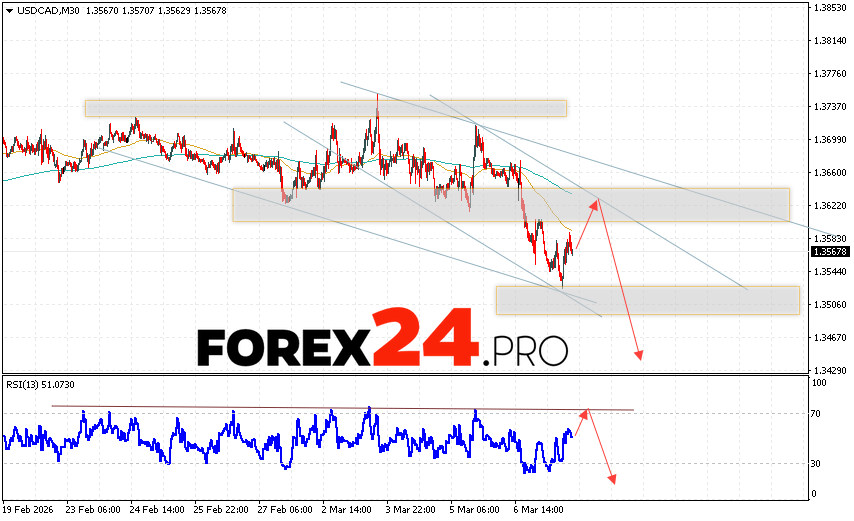
Task: Click the 3 Mar 22:00 time label
Action: 410,507
